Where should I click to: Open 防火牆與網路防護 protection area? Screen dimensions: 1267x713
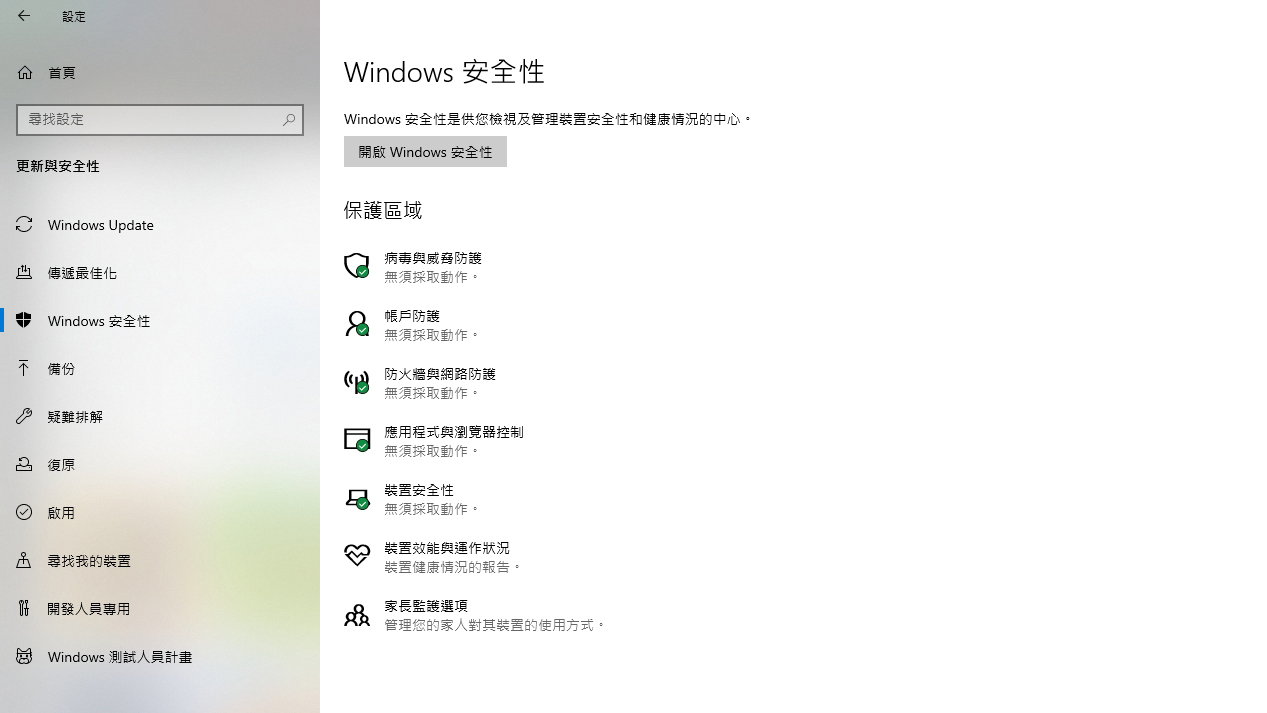pyautogui.click(x=420, y=382)
